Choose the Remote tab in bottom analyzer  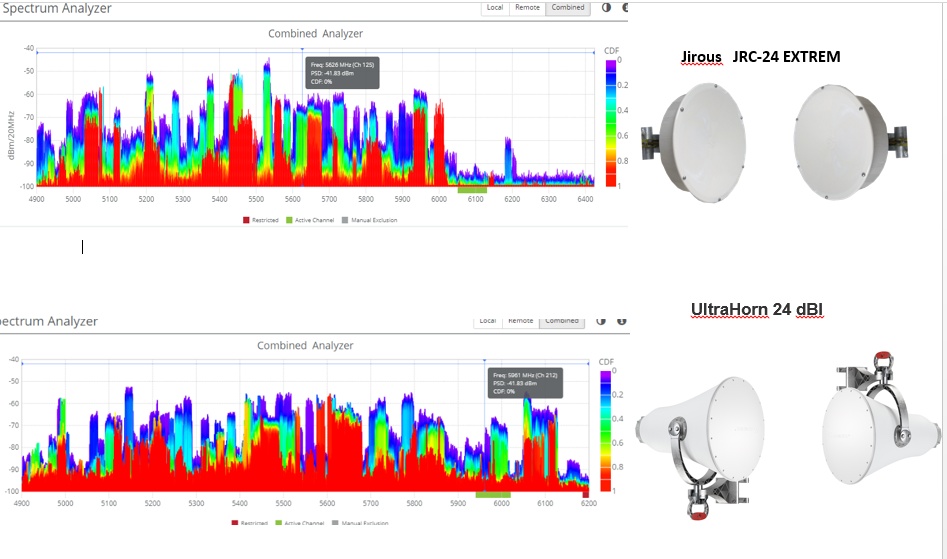pyautogui.click(x=520, y=321)
